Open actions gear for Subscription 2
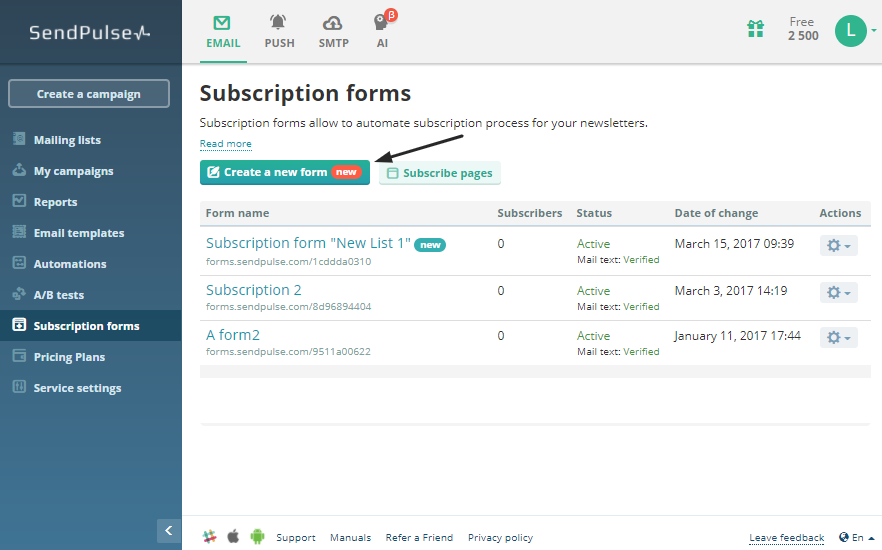The width and height of the screenshot is (882, 550). coord(839,292)
